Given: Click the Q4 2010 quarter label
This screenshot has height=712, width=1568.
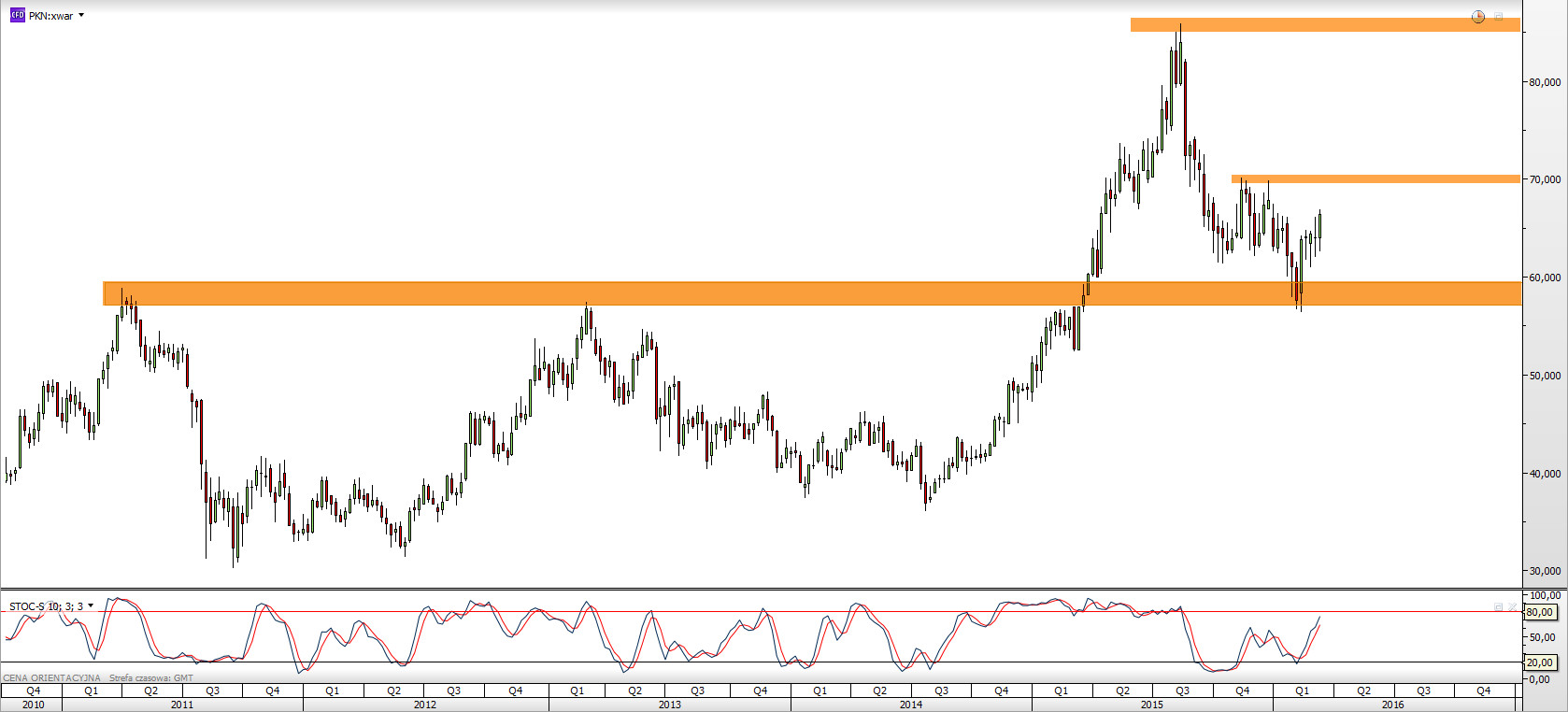Looking at the screenshot, I should coord(34,691).
